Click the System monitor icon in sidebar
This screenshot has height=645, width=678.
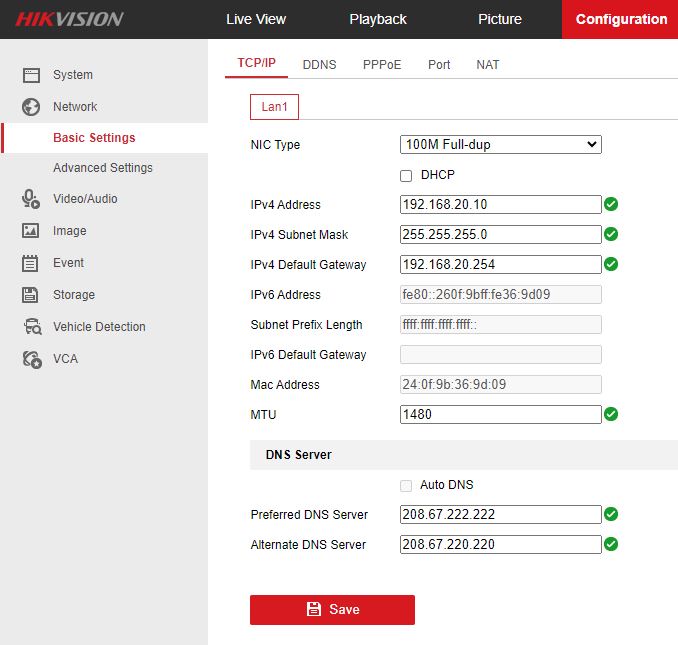coord(31,75)
